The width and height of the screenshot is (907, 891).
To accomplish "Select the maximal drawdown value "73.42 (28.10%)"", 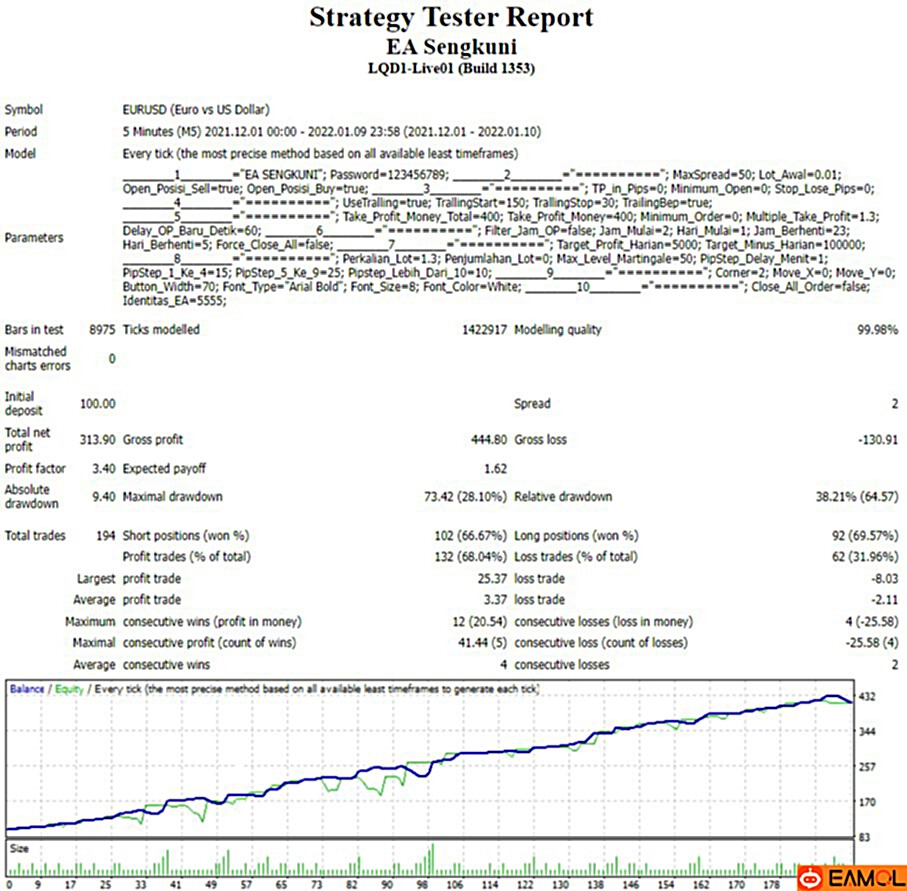I will point(465,496).
